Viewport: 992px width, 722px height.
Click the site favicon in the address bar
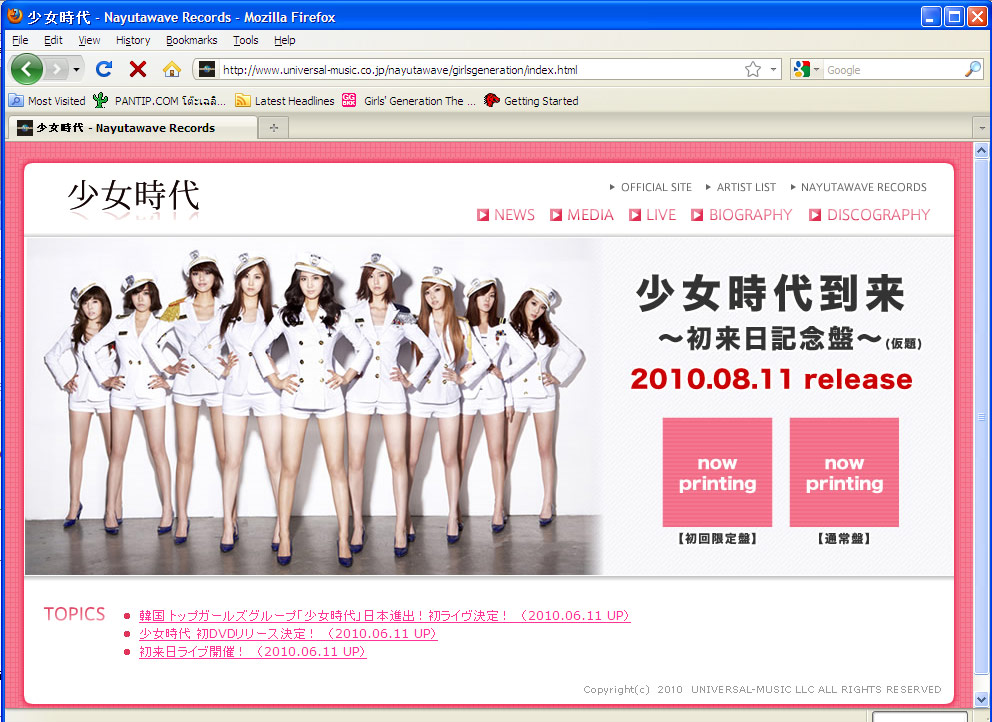(207, 70)
